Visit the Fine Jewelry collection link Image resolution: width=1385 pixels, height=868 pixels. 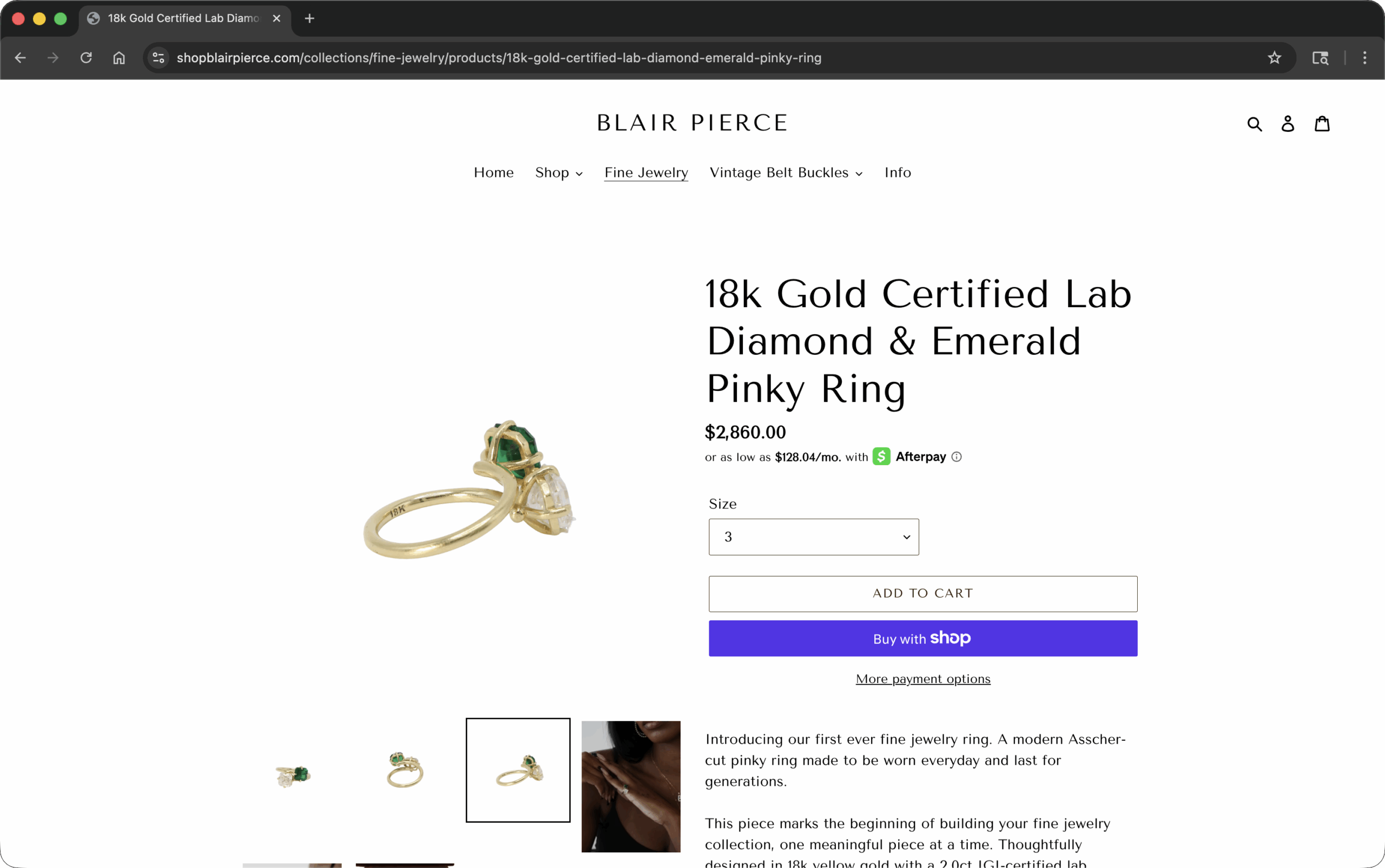tap(645, 173)
